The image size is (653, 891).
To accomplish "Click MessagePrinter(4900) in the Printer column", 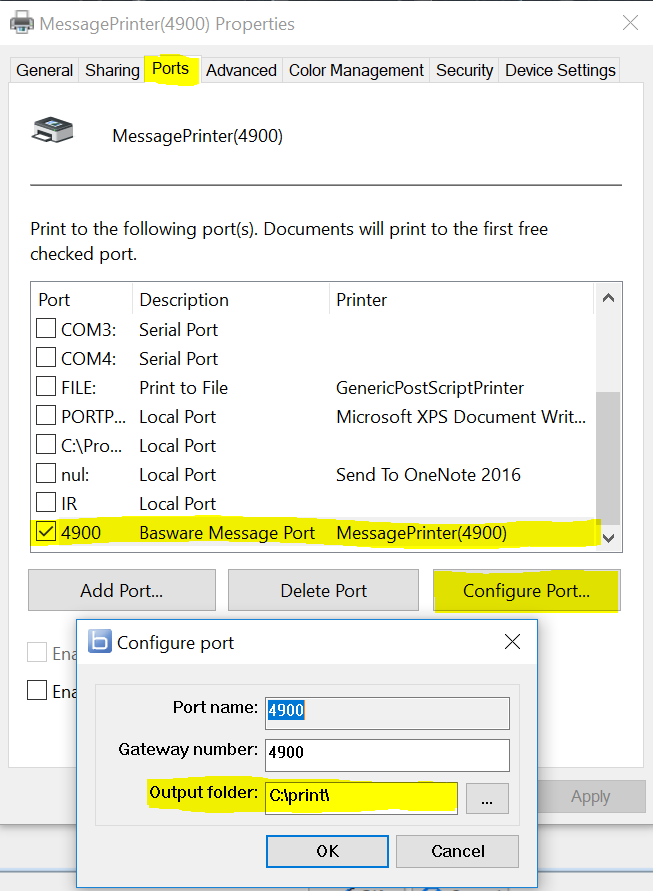I will (x=421, y=533).
